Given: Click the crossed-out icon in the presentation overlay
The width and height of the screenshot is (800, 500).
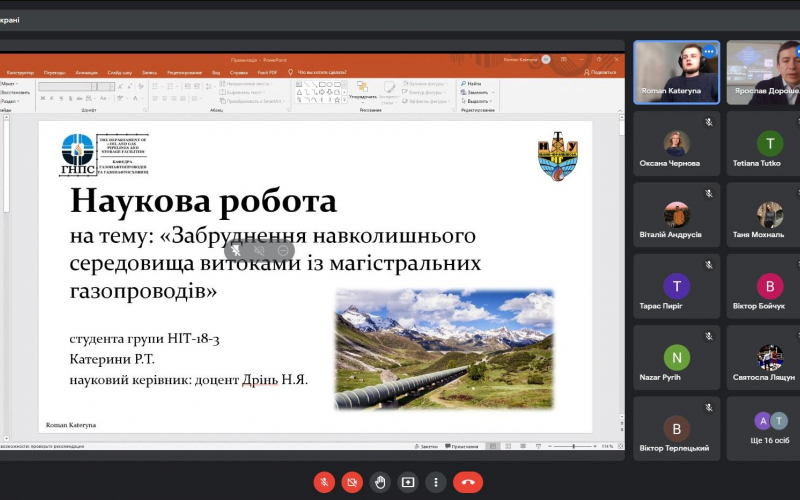Looking at the screenshot, I should 259,251.
